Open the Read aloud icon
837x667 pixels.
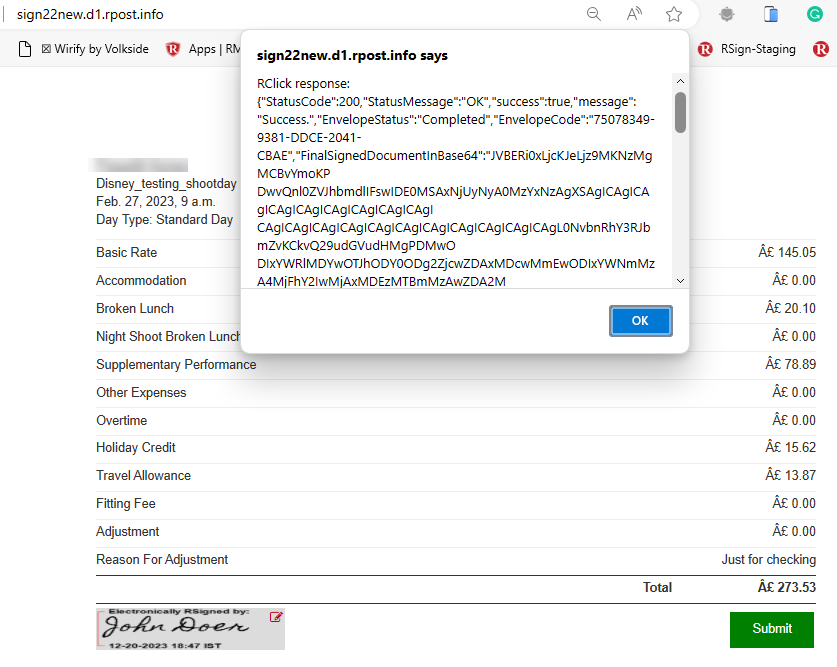click(634, 14)
